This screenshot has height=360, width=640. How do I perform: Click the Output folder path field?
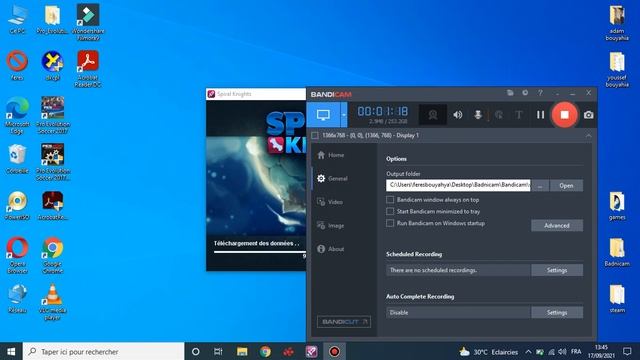(458, 185)
